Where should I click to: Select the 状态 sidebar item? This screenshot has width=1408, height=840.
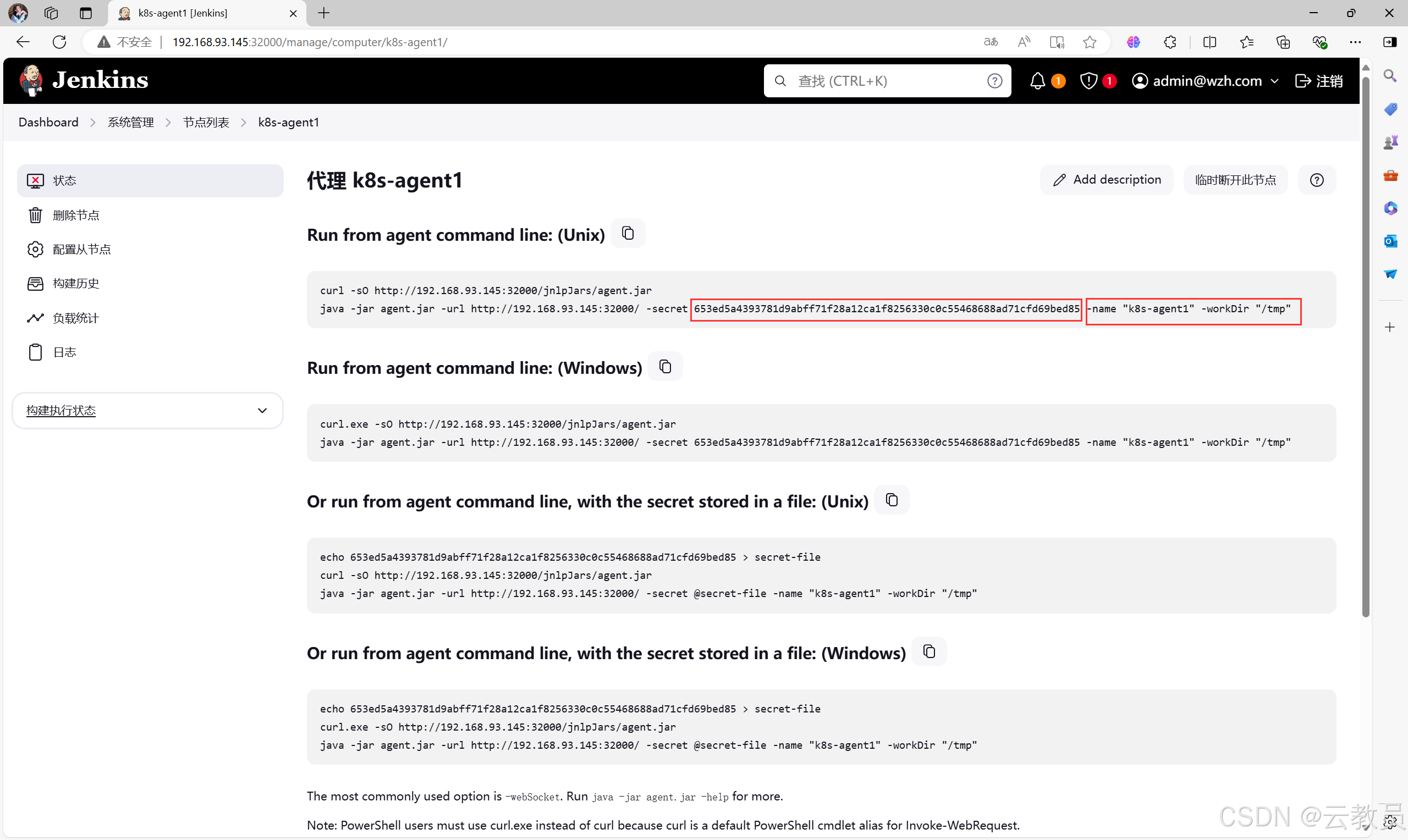point(150,180)
